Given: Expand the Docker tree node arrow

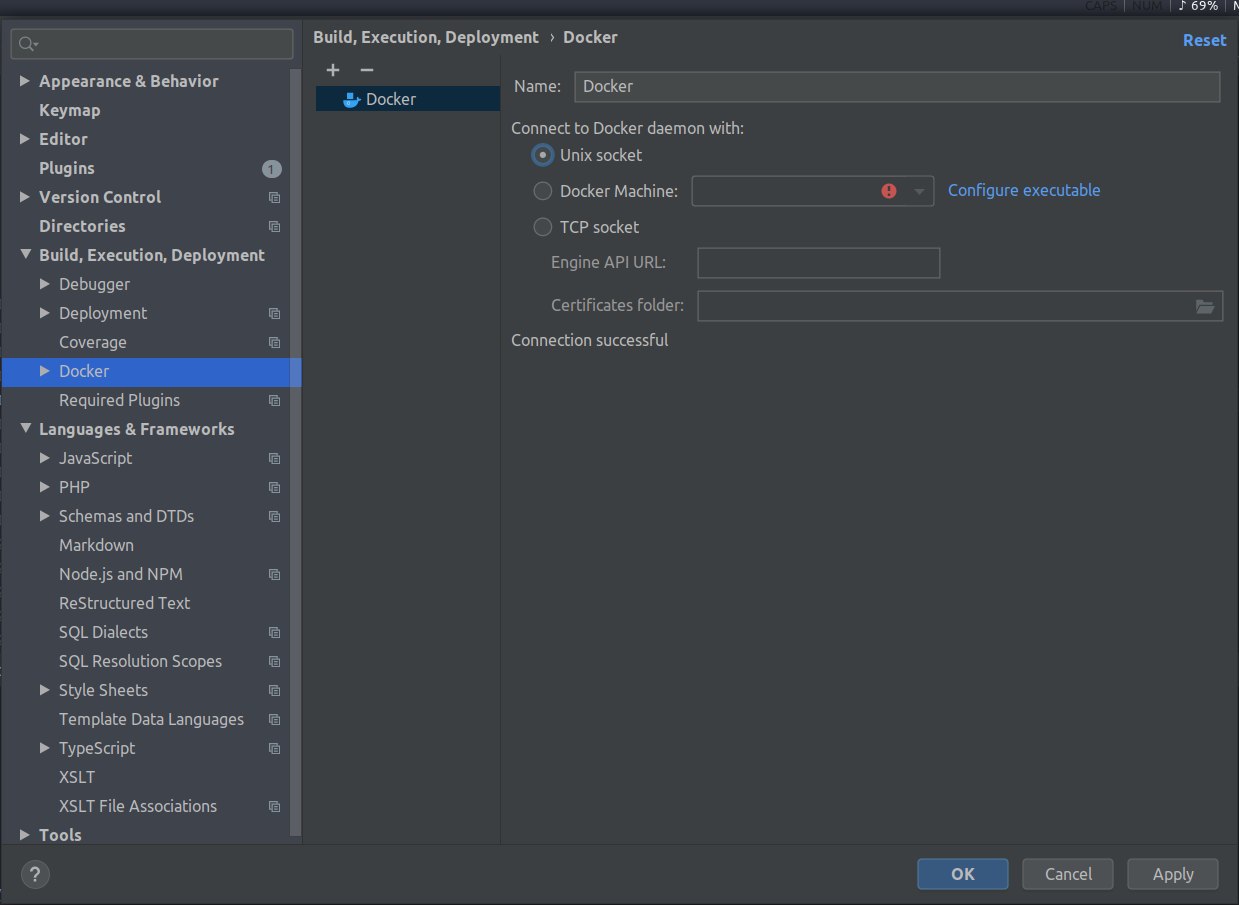Looking at the screenshot, I should pyautogui.click(x=45, y=371).
